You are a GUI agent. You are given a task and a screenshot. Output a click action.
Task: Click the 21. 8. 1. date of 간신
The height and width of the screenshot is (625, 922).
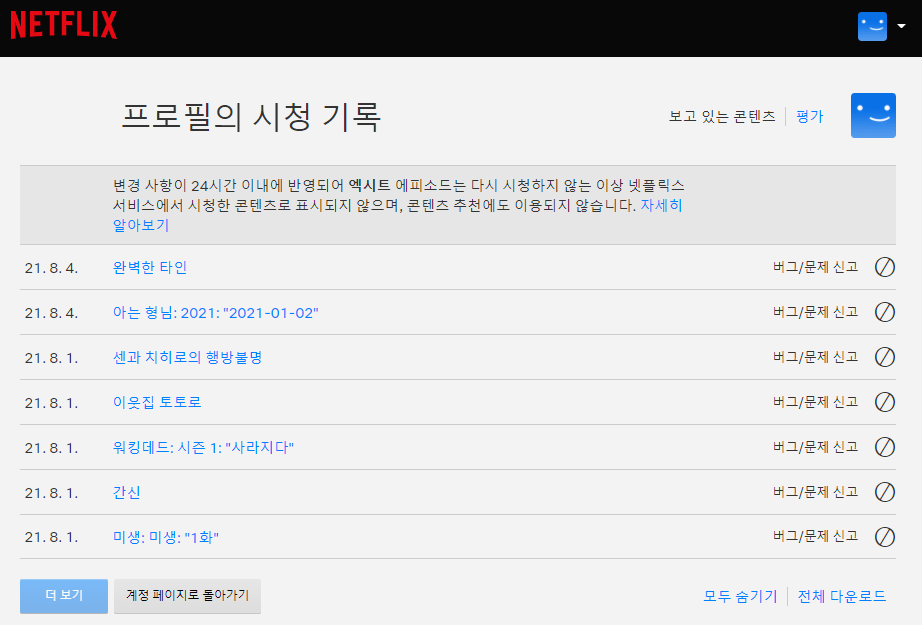(51, 493)
